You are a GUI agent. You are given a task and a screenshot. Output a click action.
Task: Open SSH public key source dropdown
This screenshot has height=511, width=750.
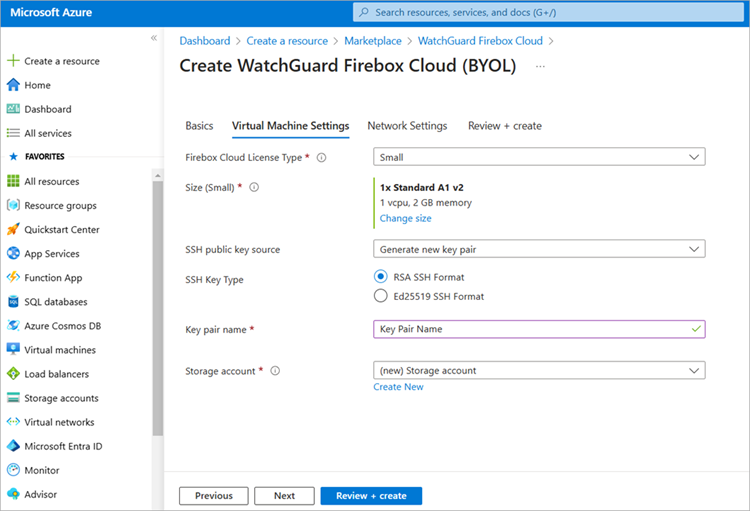539,249
